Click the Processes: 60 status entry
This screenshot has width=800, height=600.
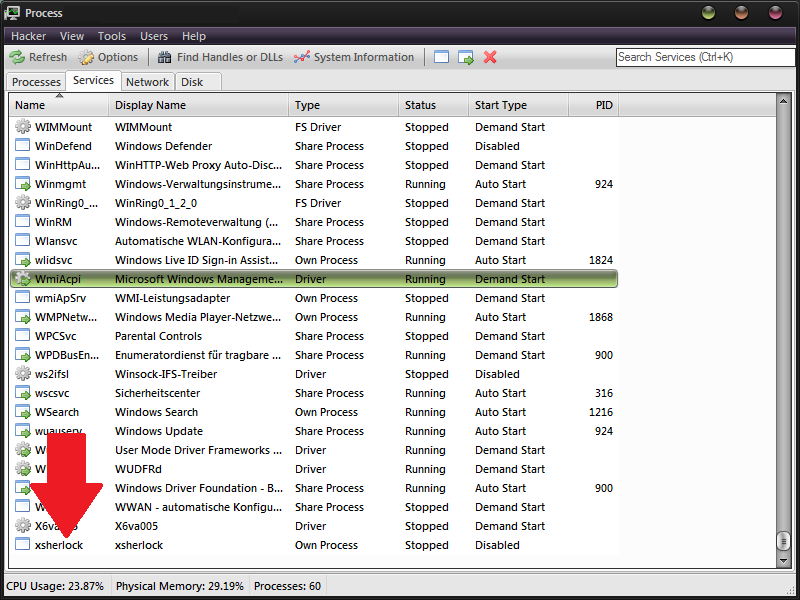tap(287, 586)
